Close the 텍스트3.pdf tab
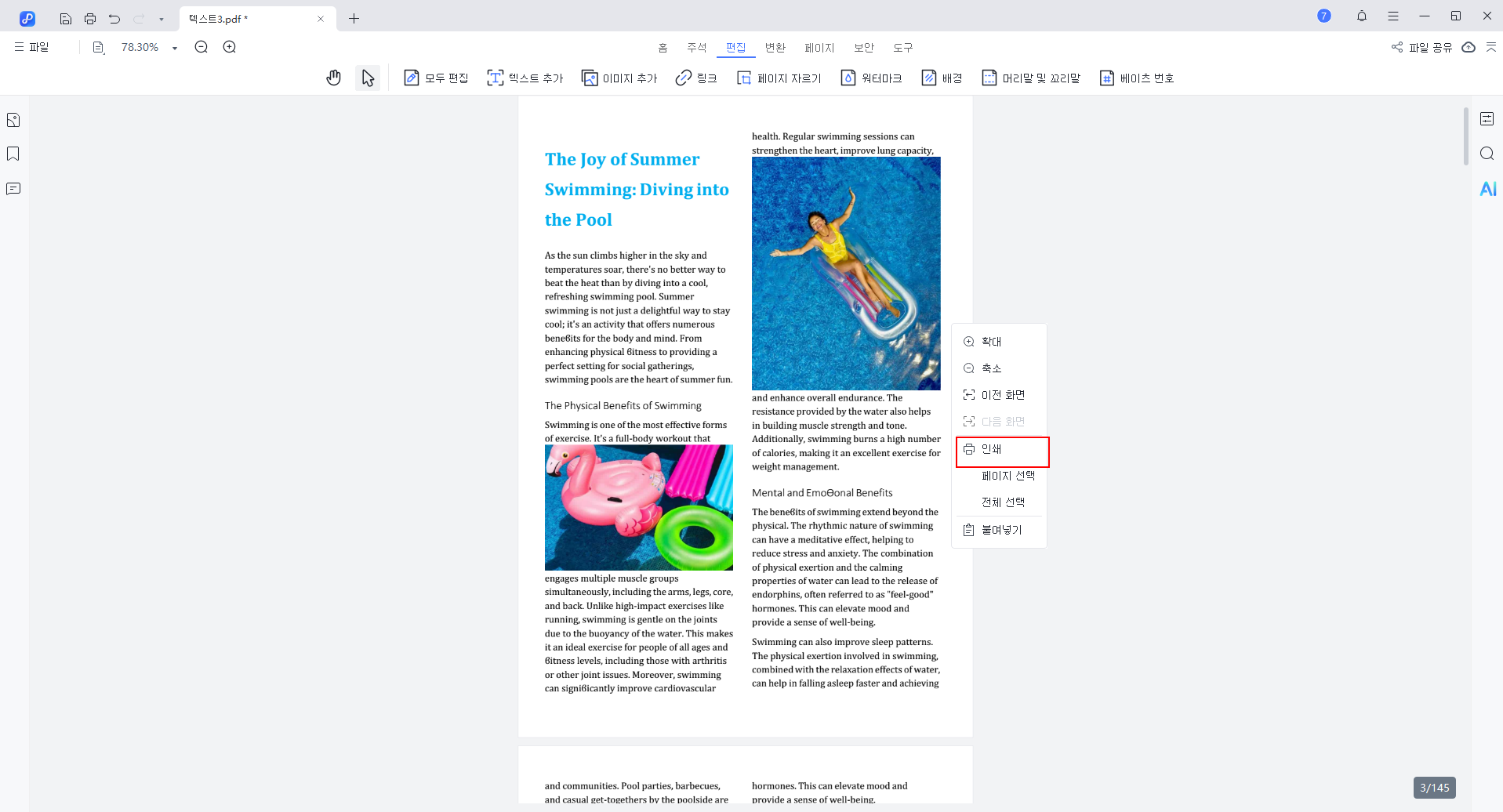This screenshot has width=1503, height=812. point(321,19)
